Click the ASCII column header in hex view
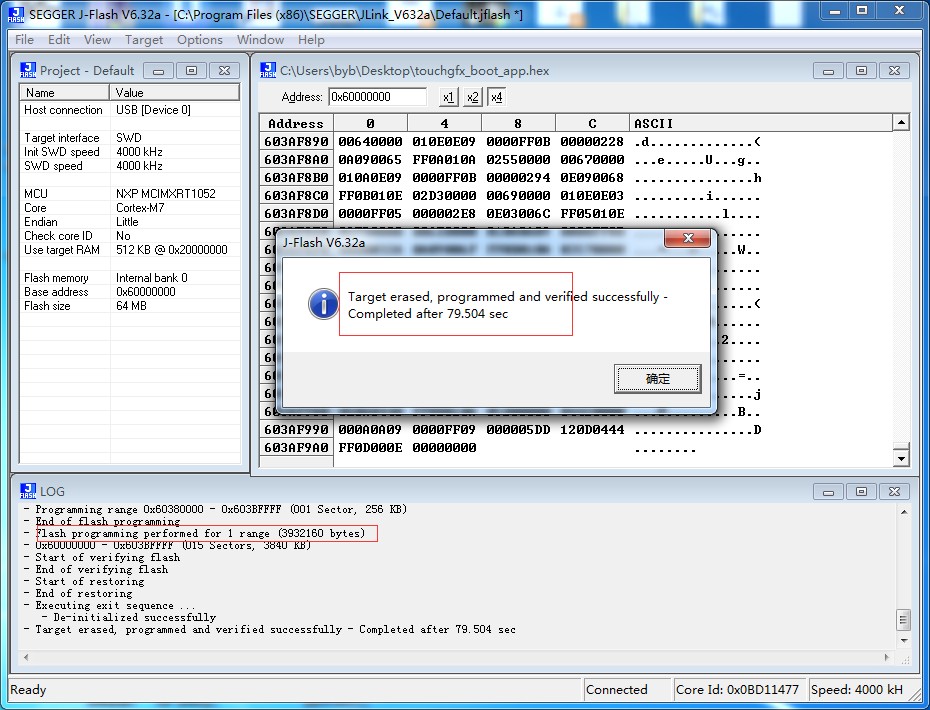The height and width of the screenshot is (710, 930). click(x=760, y=123)
